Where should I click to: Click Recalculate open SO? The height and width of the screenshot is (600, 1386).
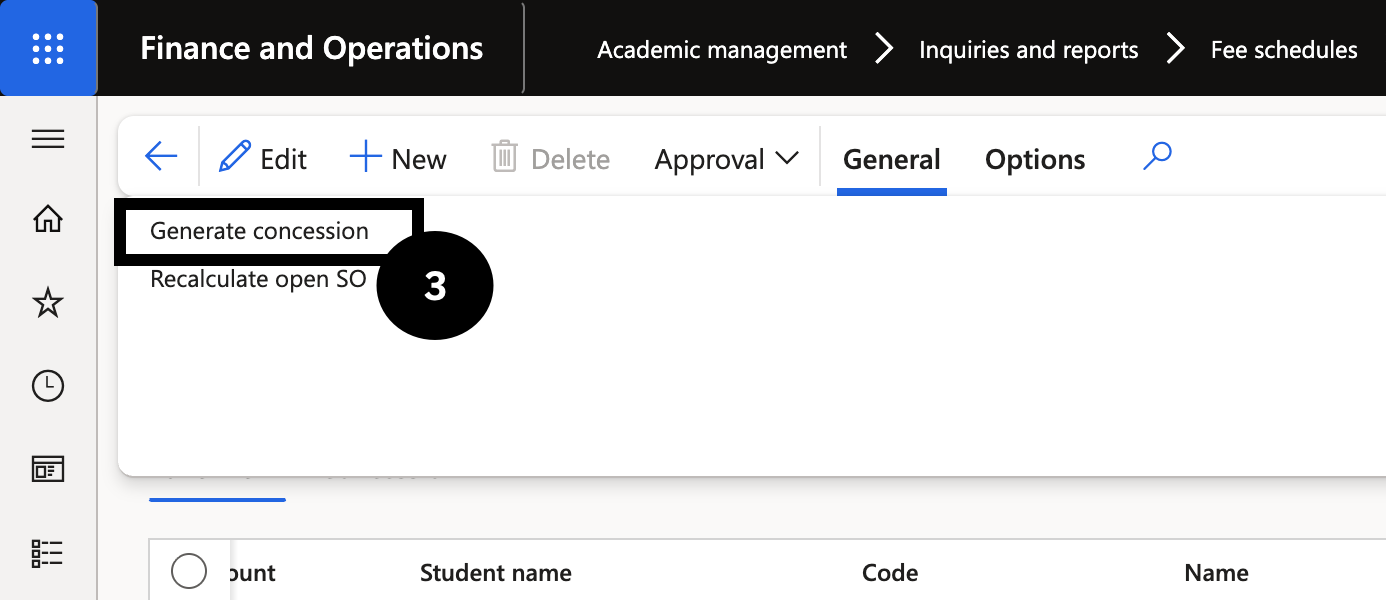click(x=258, y=279)
